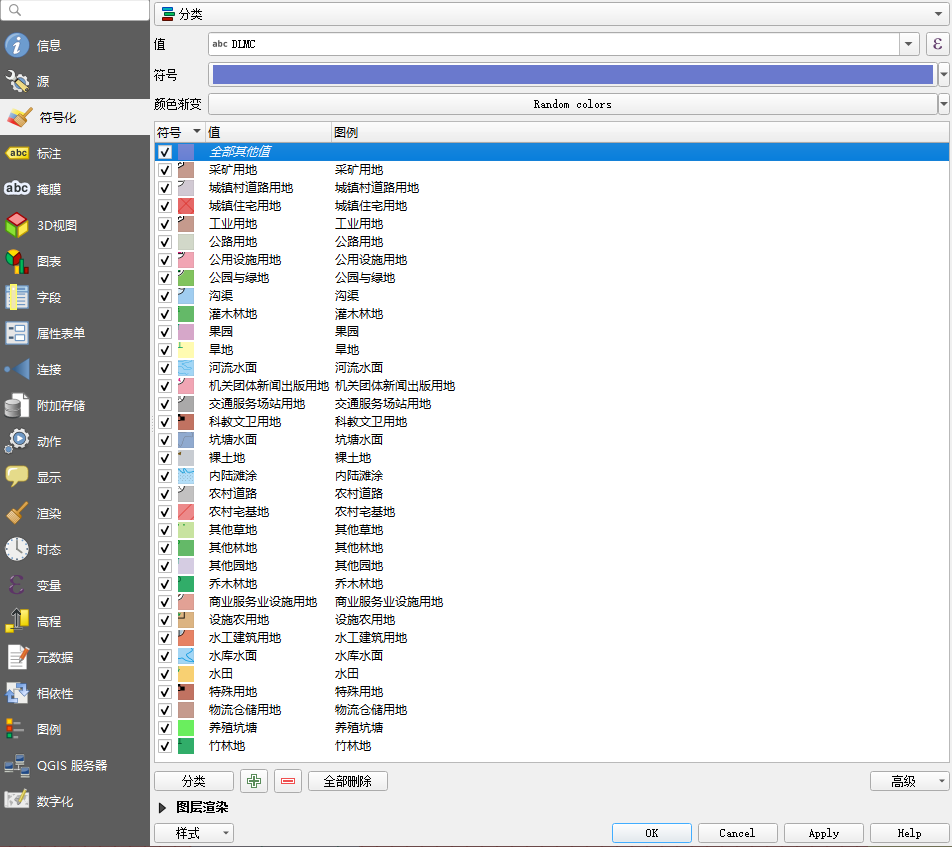Open the 图例 (Legend) sidebar icon
Viewport: 952px width, 847px height.
click(x=15, y=729)
